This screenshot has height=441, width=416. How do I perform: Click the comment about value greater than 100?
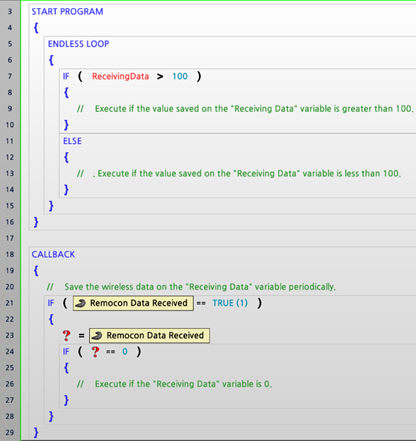245,109
